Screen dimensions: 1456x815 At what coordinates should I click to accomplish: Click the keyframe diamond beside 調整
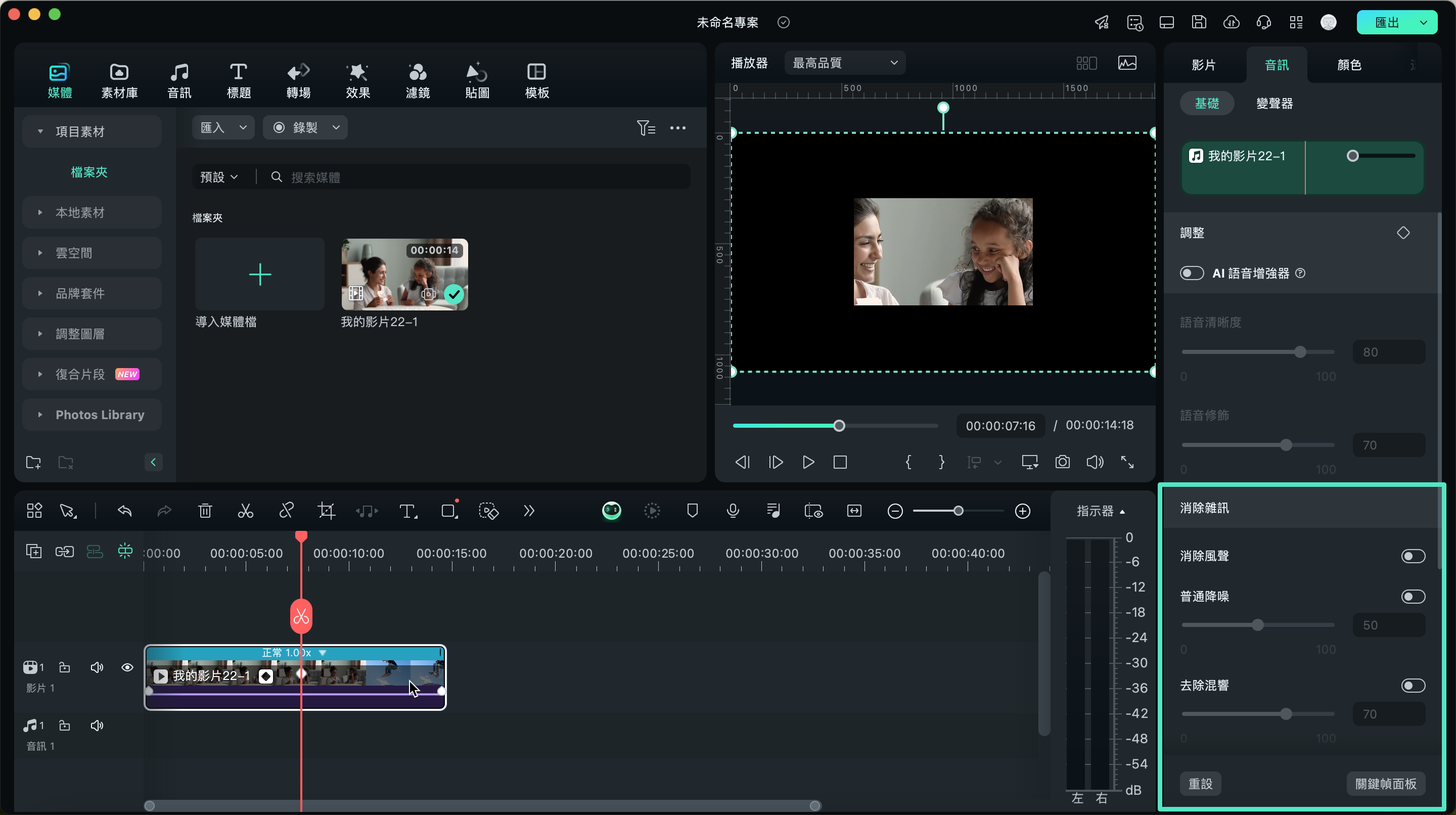(x=1403, y=233)
